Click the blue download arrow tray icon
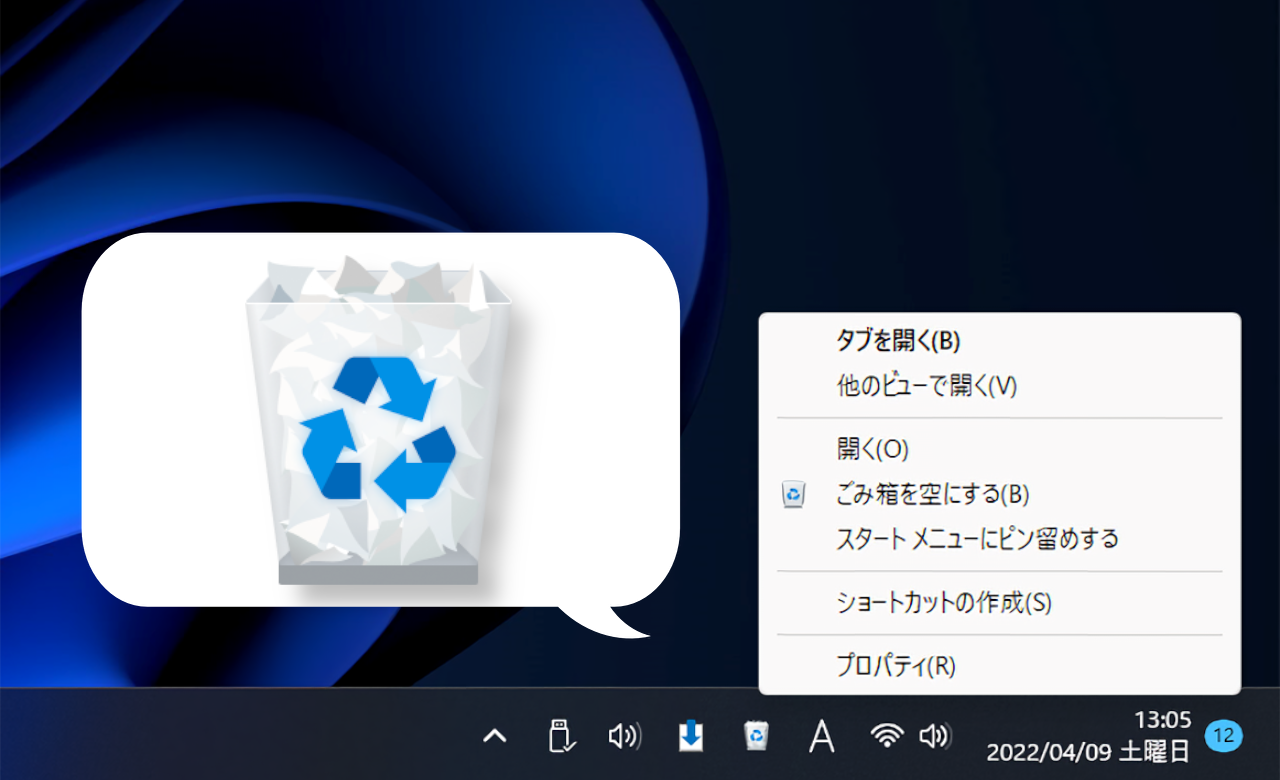Image resolution: width=1280 pixels, height=780 pixels. coord(691,737)
